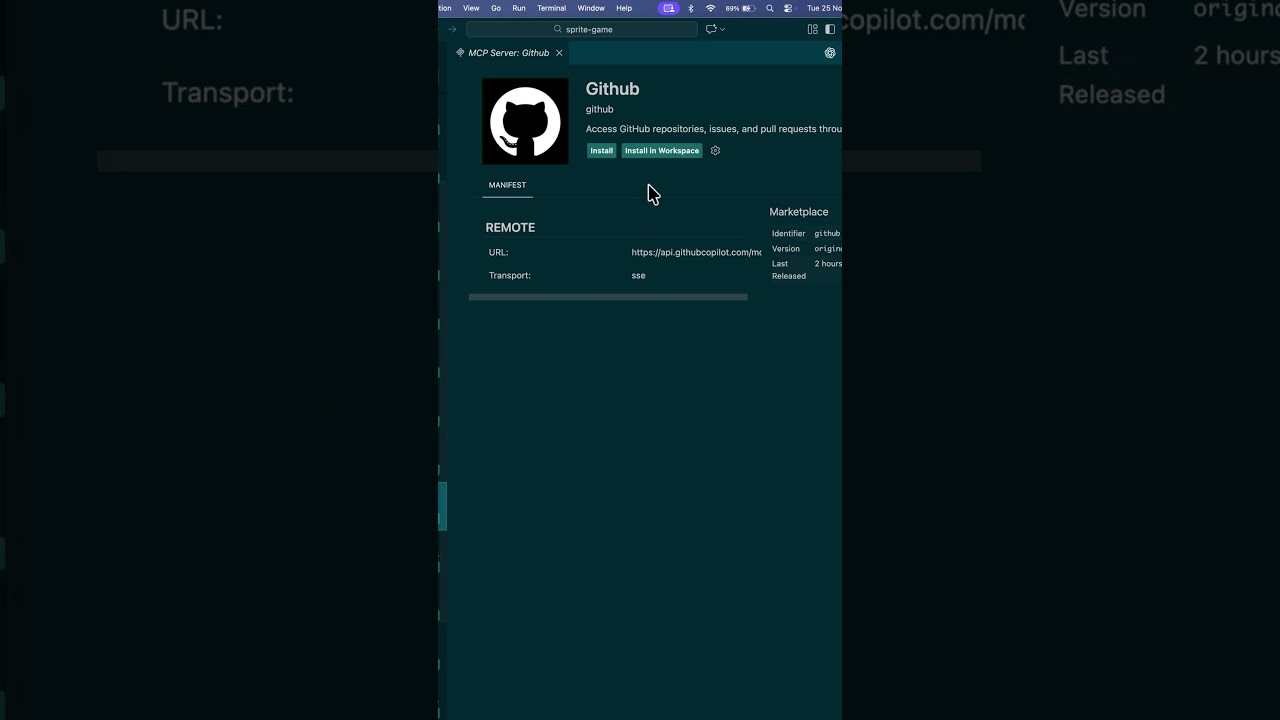Open the Wi-Fi status menu
1280x720 pixels.
point(711,8)
